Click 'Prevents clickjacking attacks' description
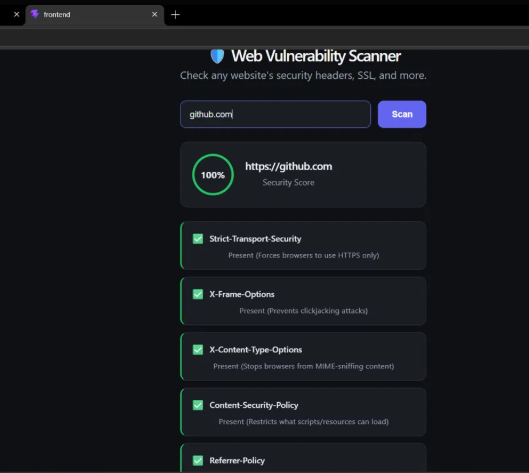The width and height of the screenshot is (529, 473). 304,311
